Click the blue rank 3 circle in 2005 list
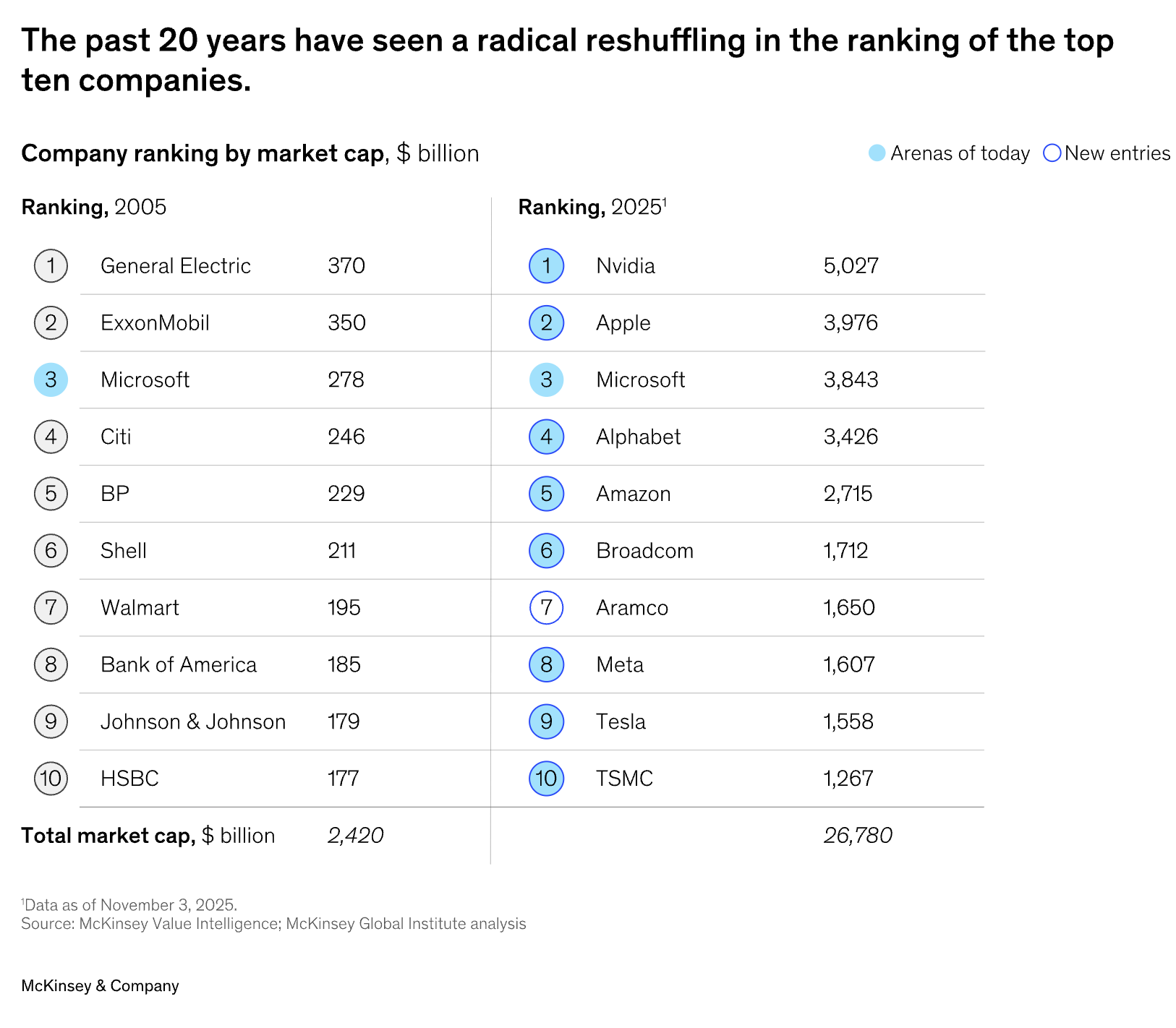Image resolution: width=1176 pixels, height=1028 pixels. 51,380
